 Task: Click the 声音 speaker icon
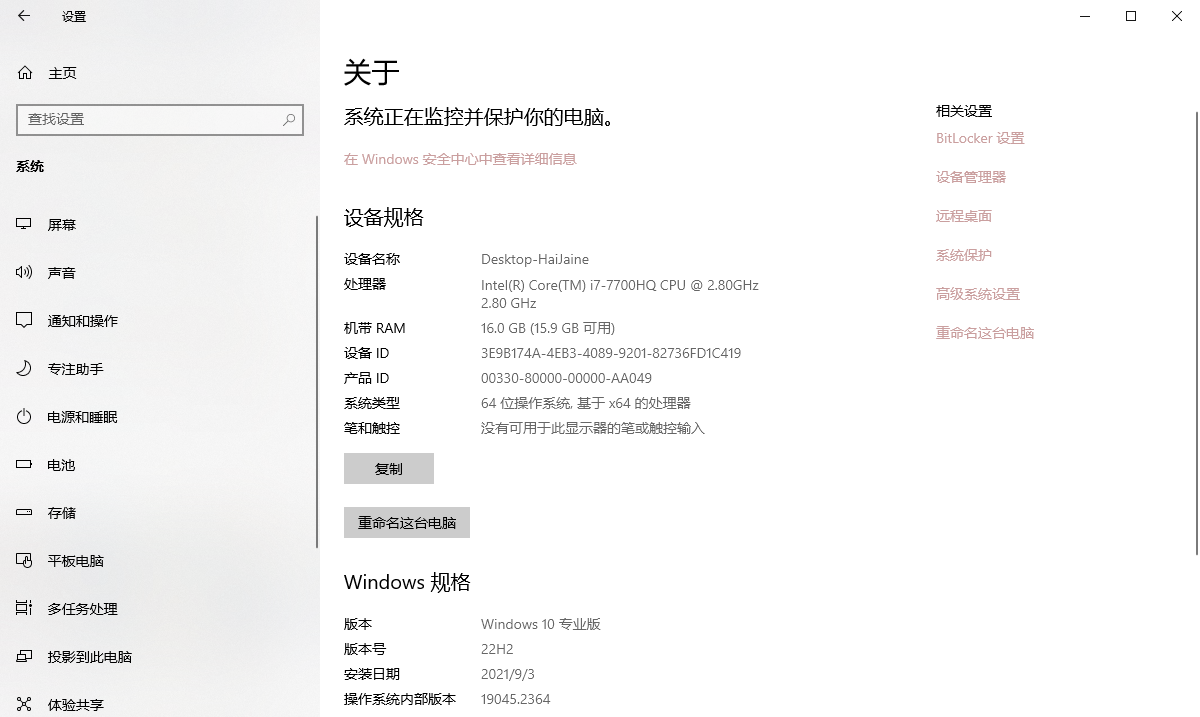(24, 273)
